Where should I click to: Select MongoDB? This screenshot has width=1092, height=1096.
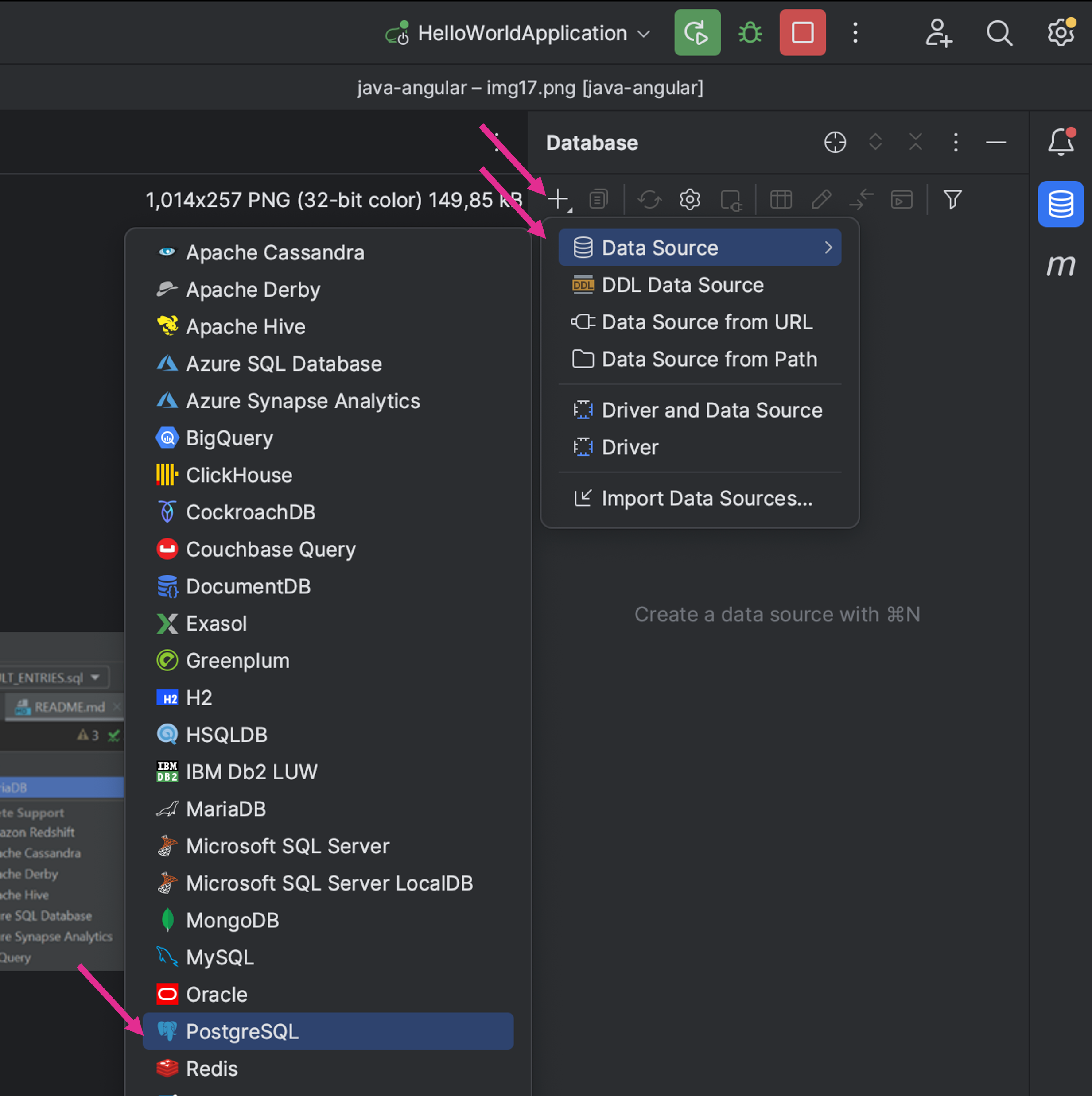click(328, 920)
